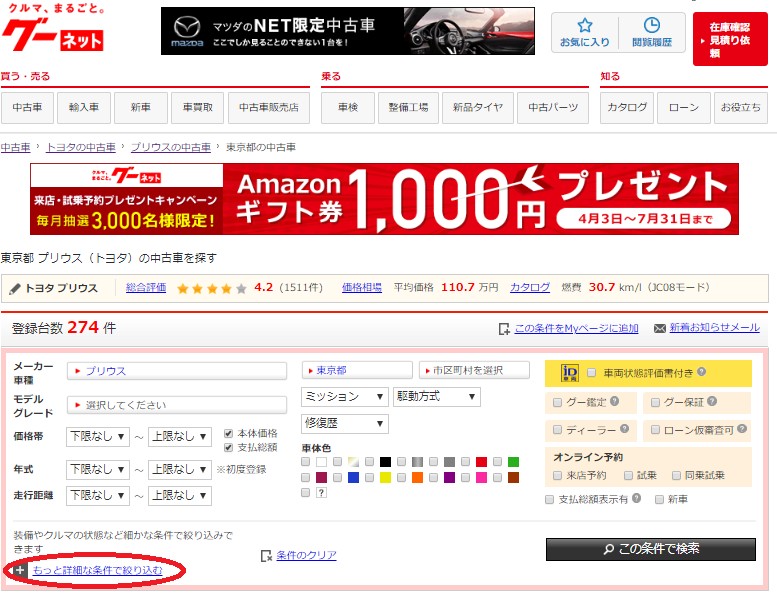Open 年式 lower limit dropdown

(98, 470)
